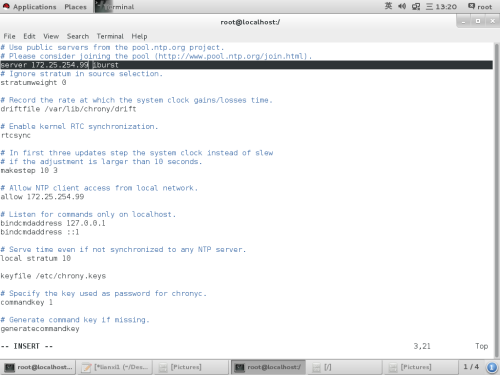Open the clock showing 13:20

point(446,7)
